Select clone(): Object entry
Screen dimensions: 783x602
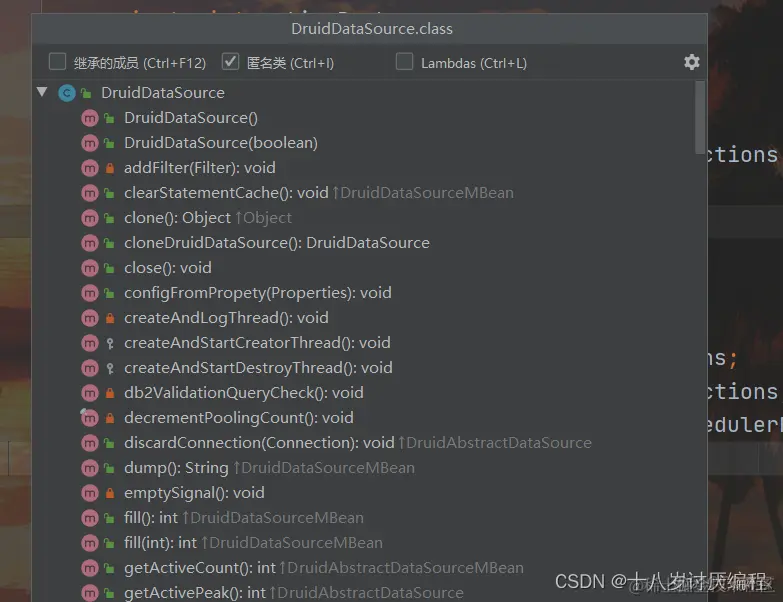(x=177, y=218)
